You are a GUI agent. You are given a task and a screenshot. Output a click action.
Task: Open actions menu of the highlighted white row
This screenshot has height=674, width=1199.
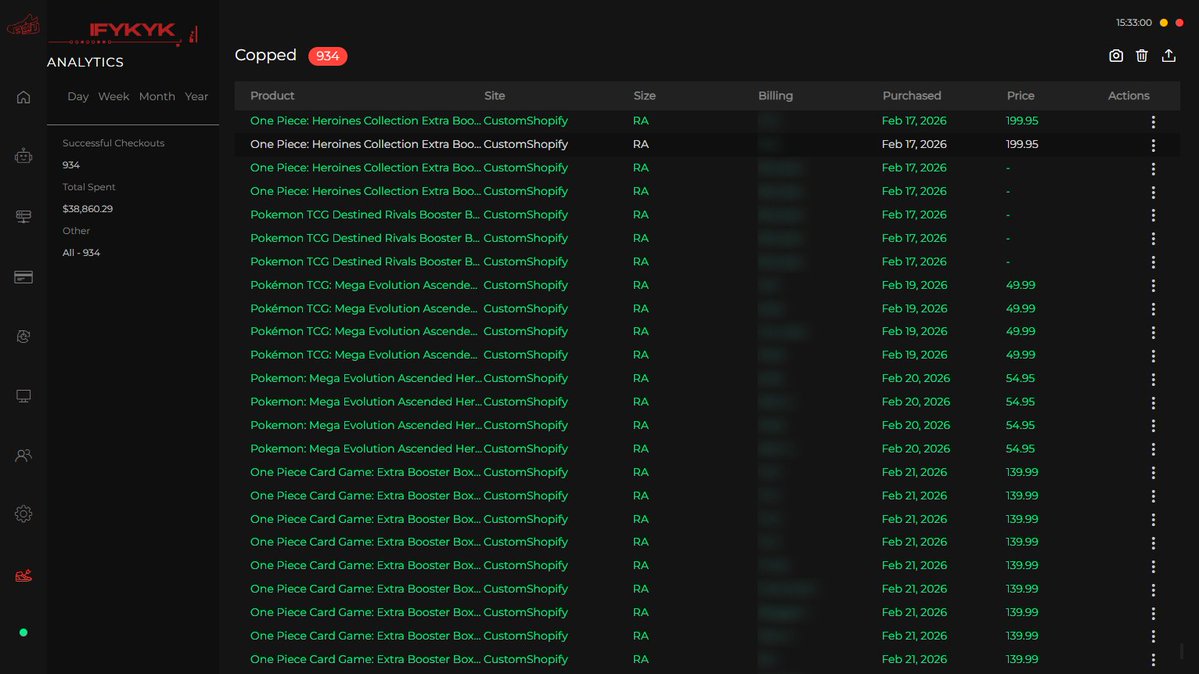pyautogui.click(x=1153, y=145)
